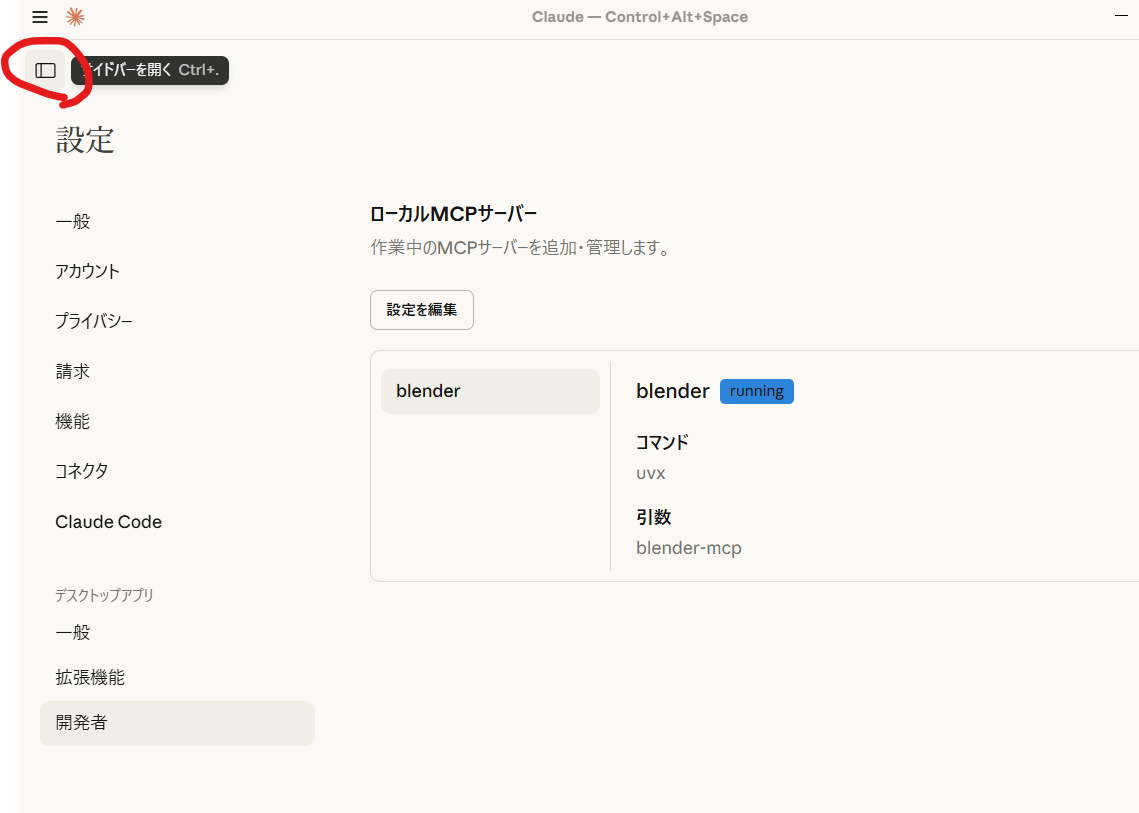The width and height of the screenshot is (1139, 813).
Task: Select the 開発者 settings item
Action: pyautogui.click(x=177, y=723)
